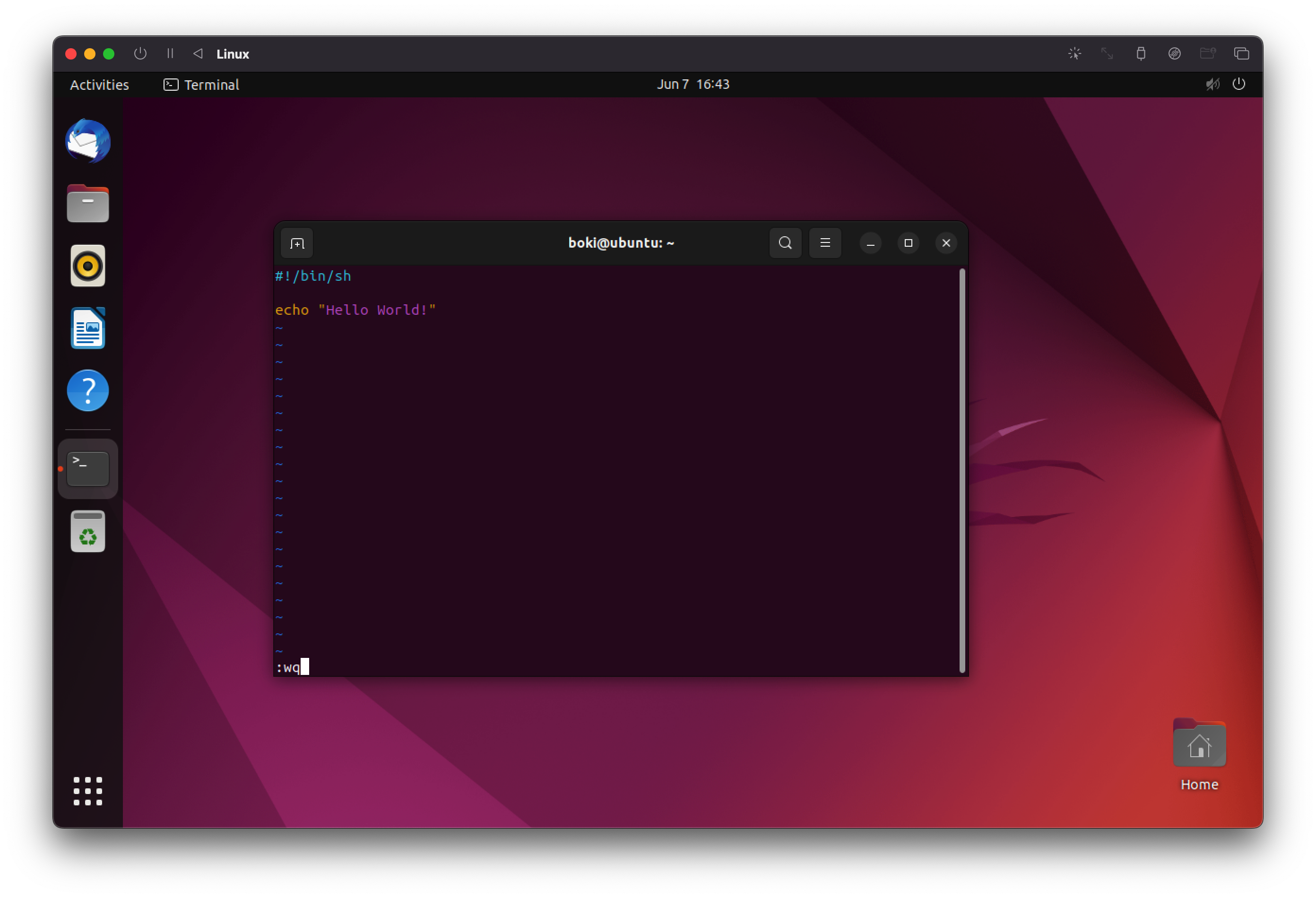Open Trash from the dock

(88, 531)
